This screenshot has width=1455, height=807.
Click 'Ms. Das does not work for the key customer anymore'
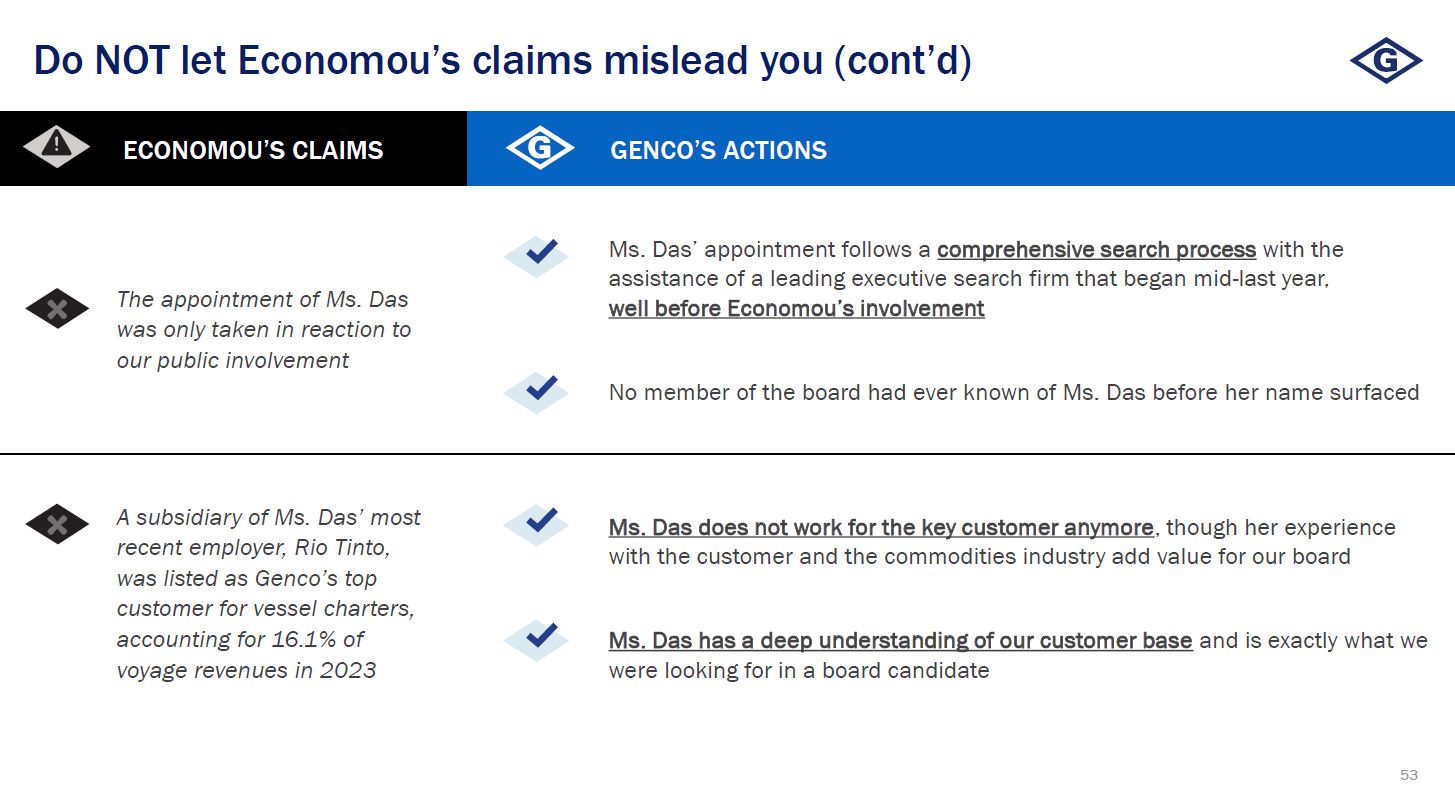[x=881, y=527]
